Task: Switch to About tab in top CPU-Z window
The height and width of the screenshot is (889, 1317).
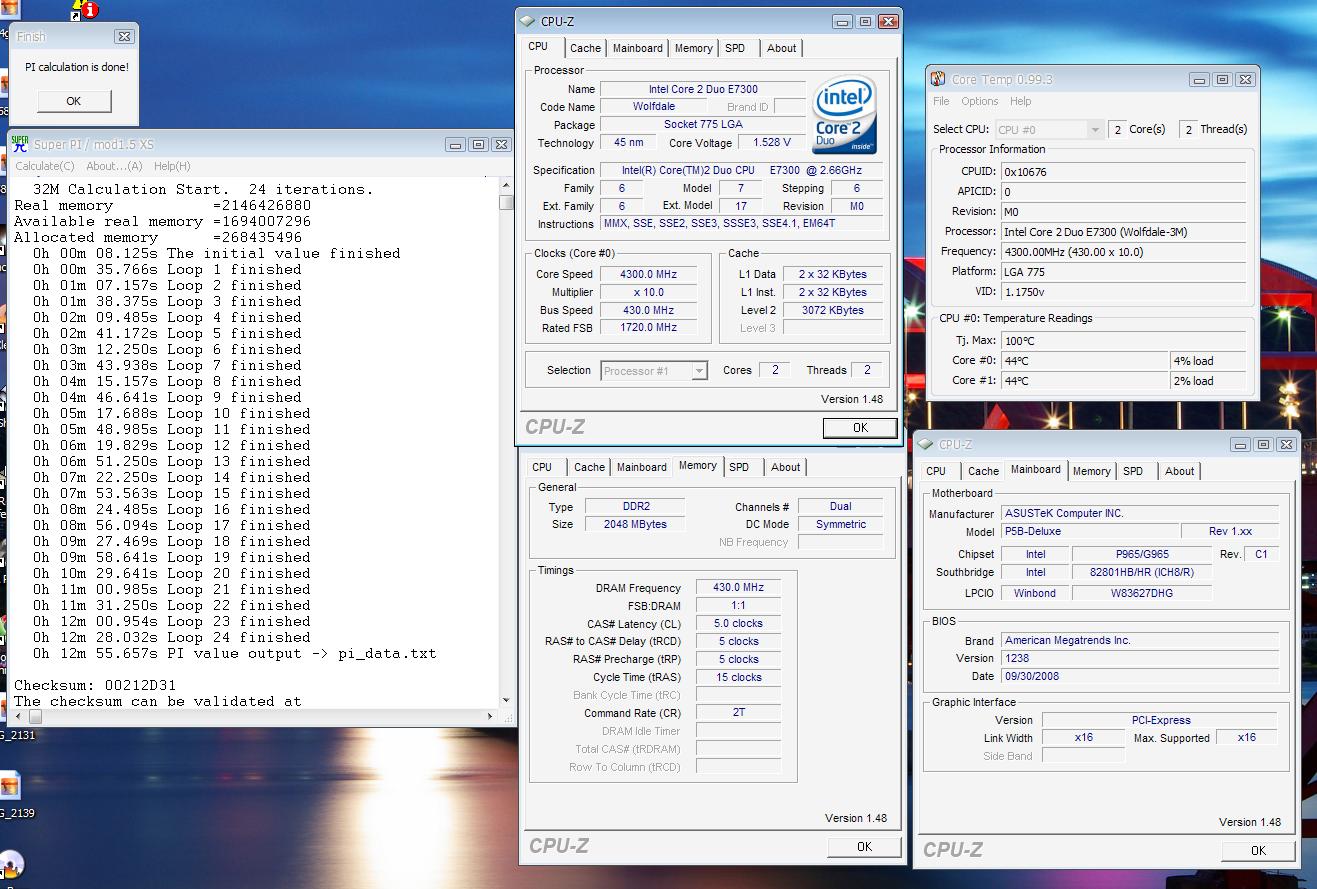Action: (782, 48)
